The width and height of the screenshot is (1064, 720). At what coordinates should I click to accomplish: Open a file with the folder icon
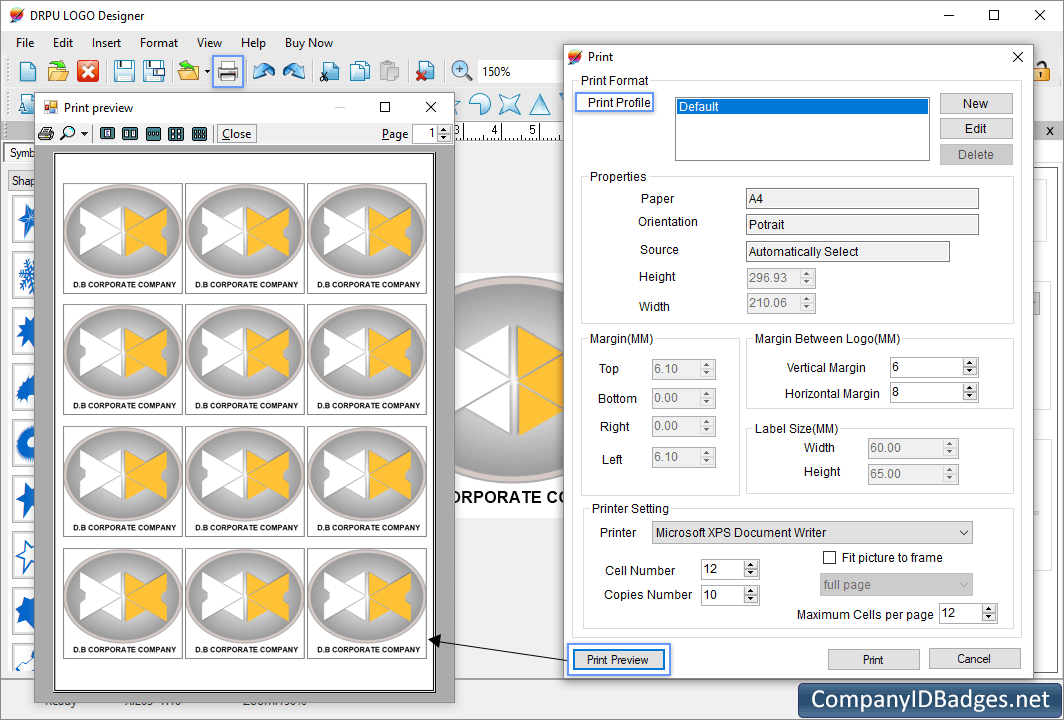(58, 71)
